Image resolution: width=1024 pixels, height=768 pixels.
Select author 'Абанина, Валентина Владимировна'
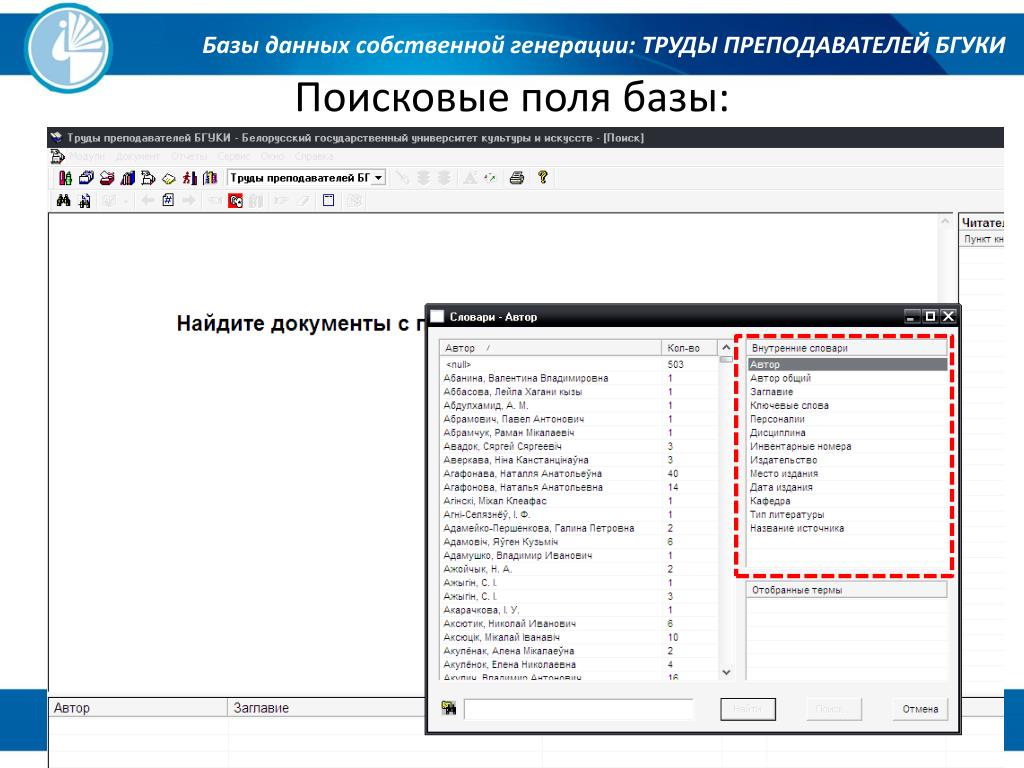(x=579, y=378)
